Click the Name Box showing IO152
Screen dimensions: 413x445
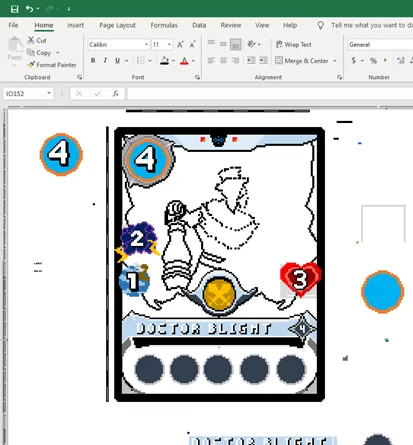[x=24, y=94]
